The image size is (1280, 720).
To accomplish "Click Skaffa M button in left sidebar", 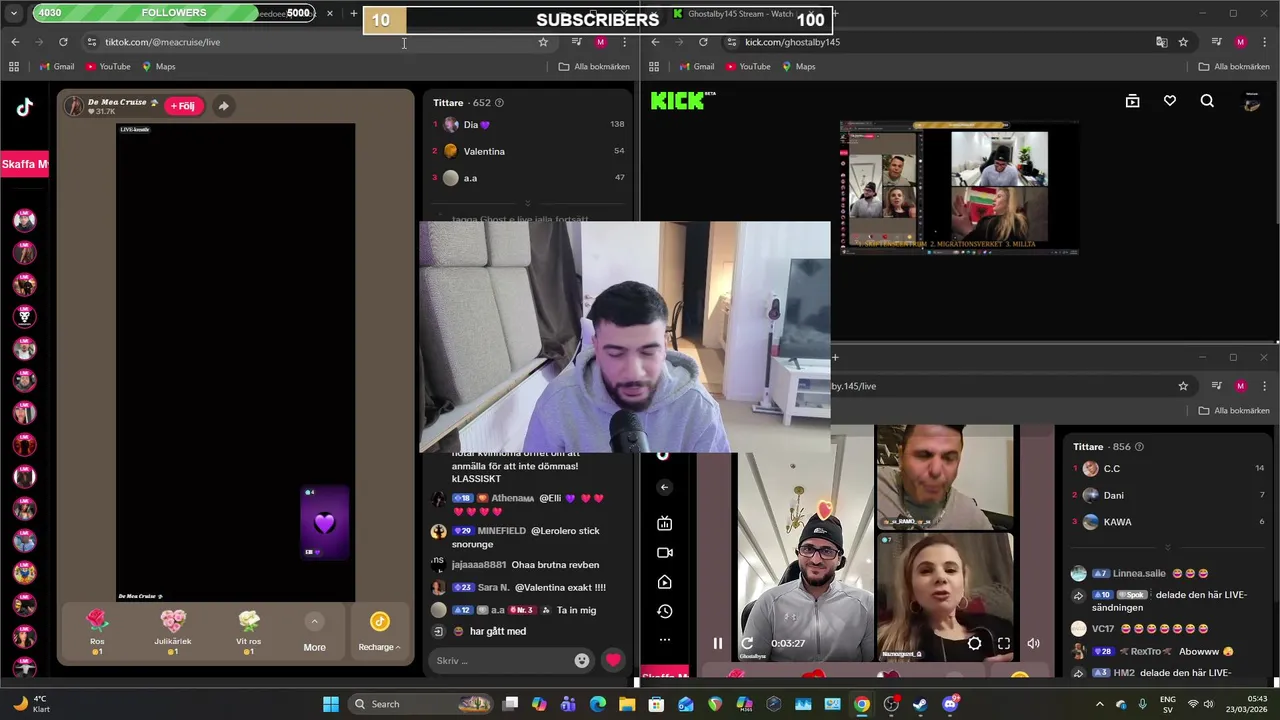I will click(x=24, y=164).
